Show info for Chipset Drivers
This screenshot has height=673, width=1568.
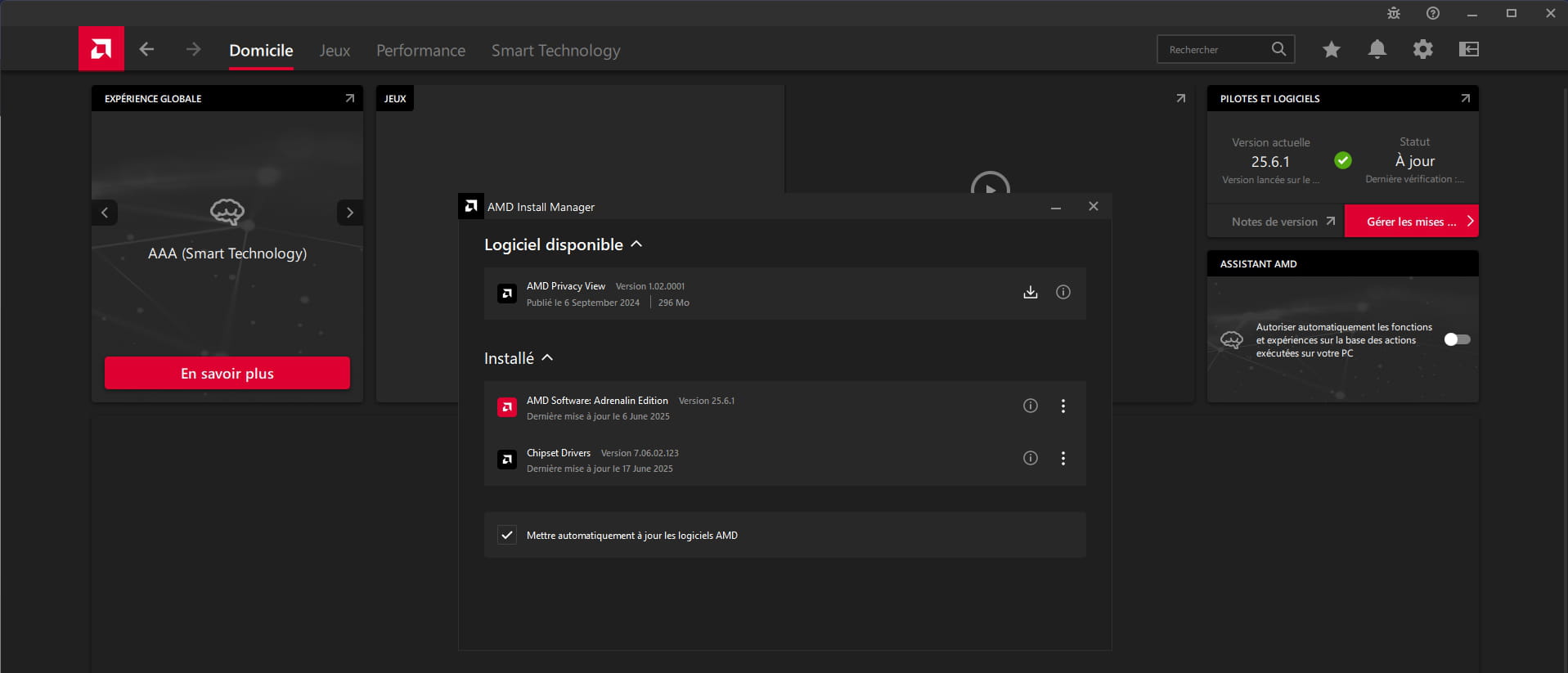coord(1031,458)
